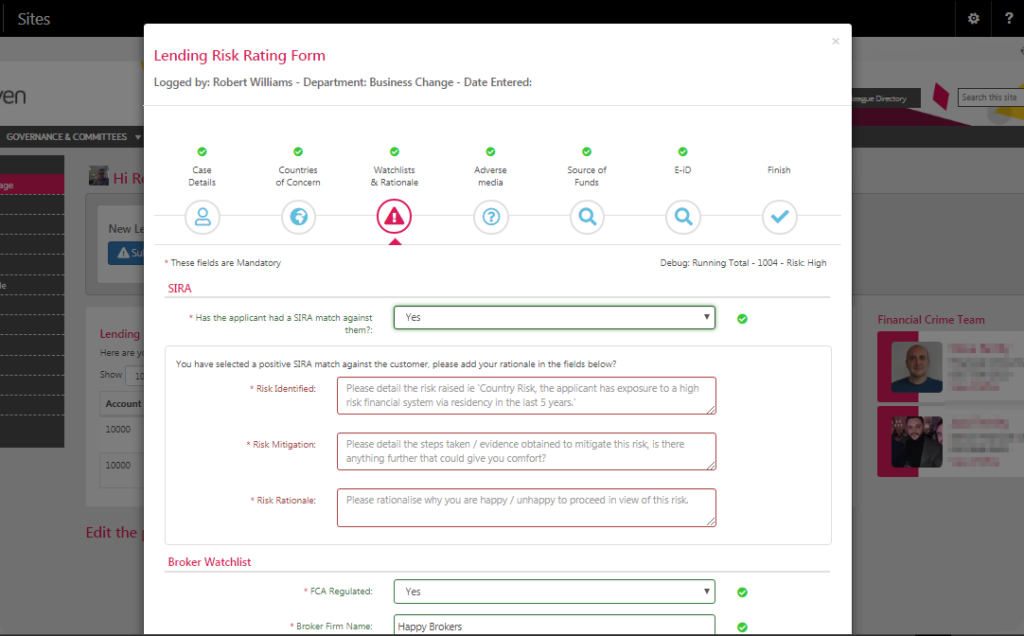Click the Finish checkmark step icon
The image size is (1024, 636).
779,216
